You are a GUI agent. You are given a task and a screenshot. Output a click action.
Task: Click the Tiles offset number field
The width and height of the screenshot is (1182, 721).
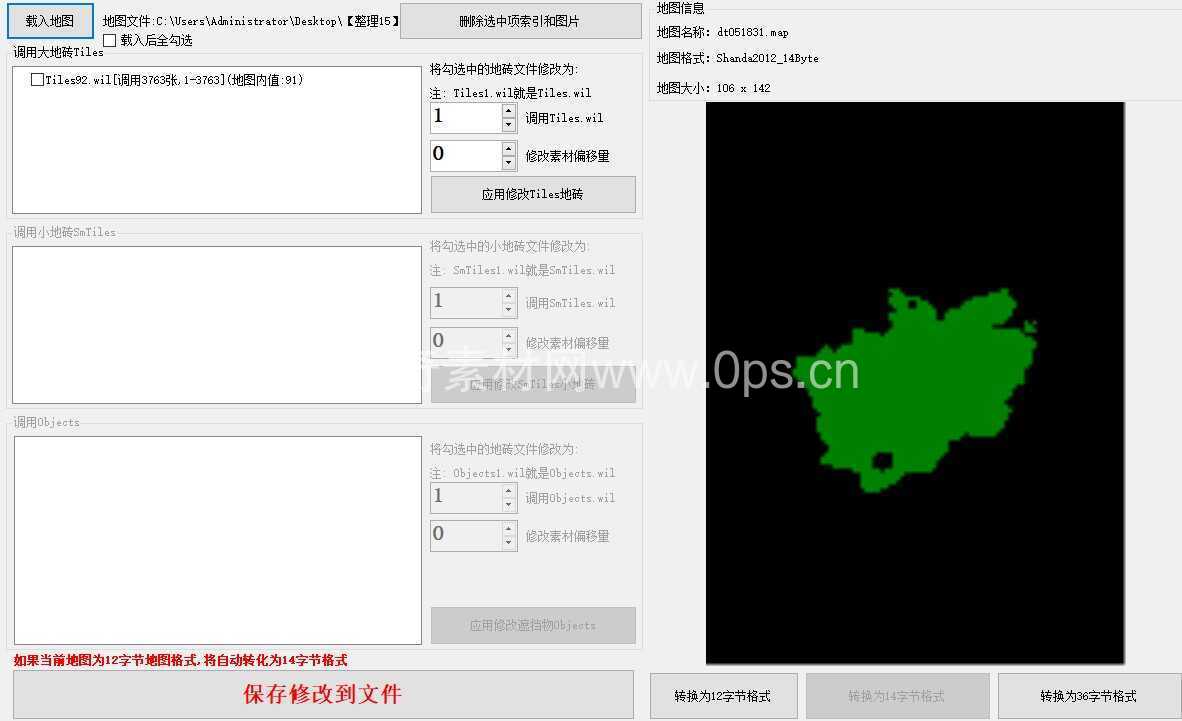click(x=464, y=155)
